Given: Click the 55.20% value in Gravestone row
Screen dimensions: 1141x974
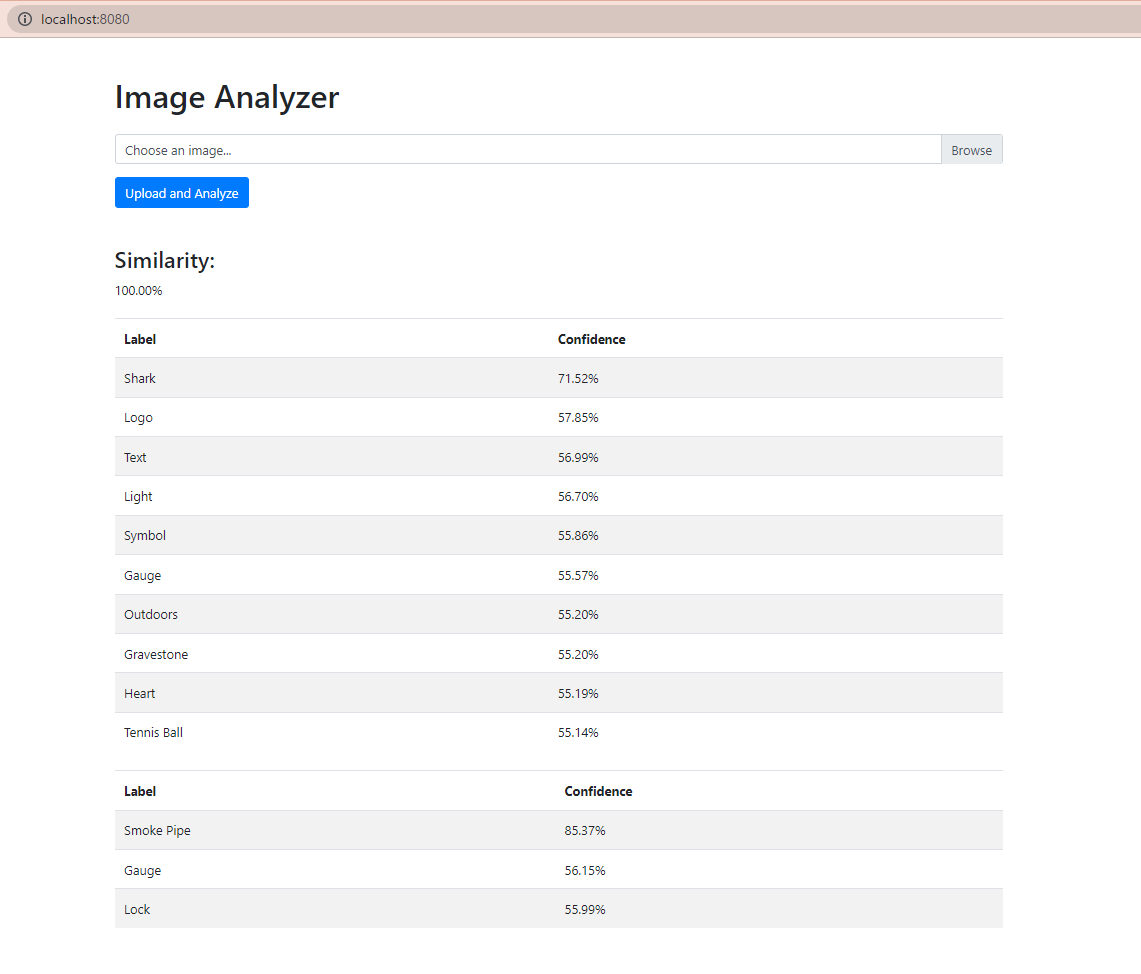Looking at the screenshot, I should pos(578,654).
